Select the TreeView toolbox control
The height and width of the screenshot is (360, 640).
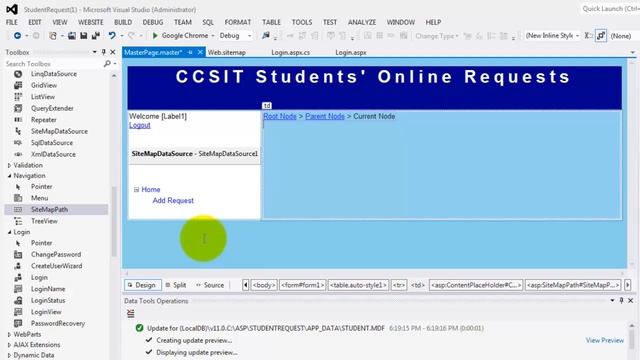point(44,221)
